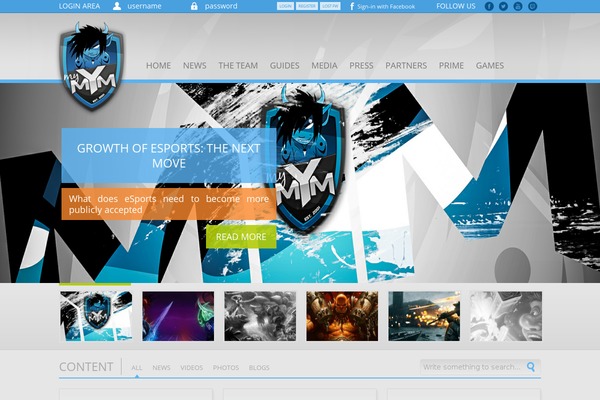Open the Twitch follow icon

532,6
